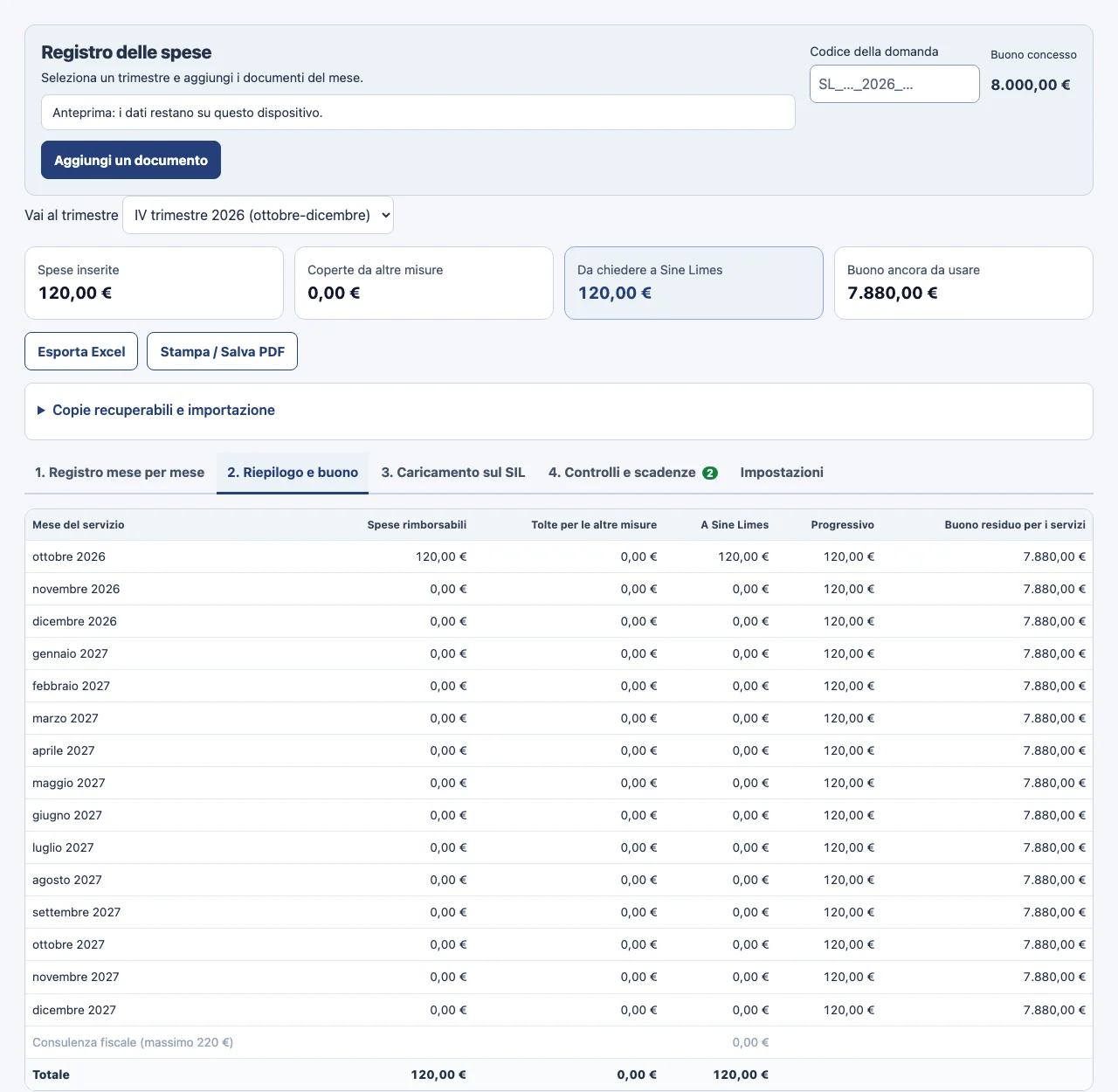Select the agosto 2027 month cell

pyautogui.click(x=67, y=880)
